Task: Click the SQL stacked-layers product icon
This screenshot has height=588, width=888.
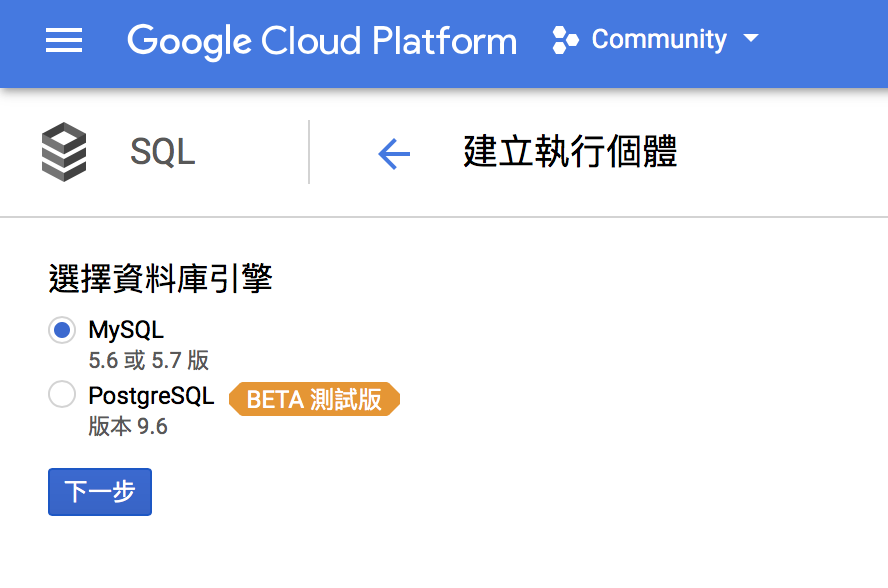Action: point(64,152)
